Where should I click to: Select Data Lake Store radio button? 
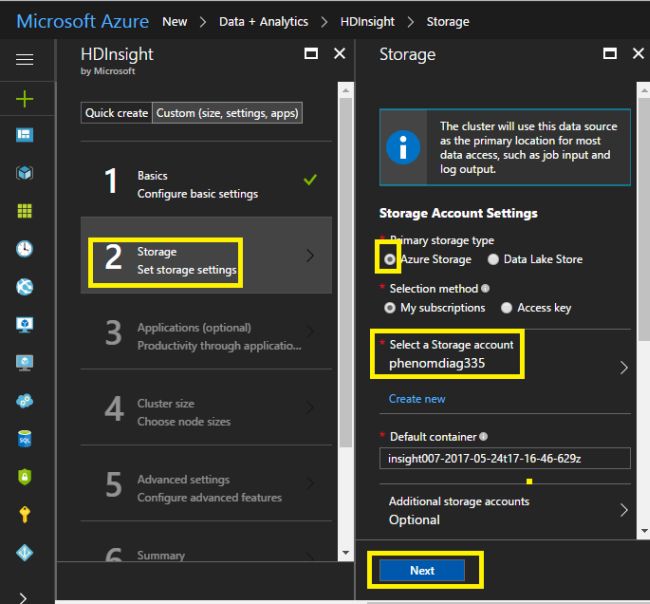click(493, 260)
